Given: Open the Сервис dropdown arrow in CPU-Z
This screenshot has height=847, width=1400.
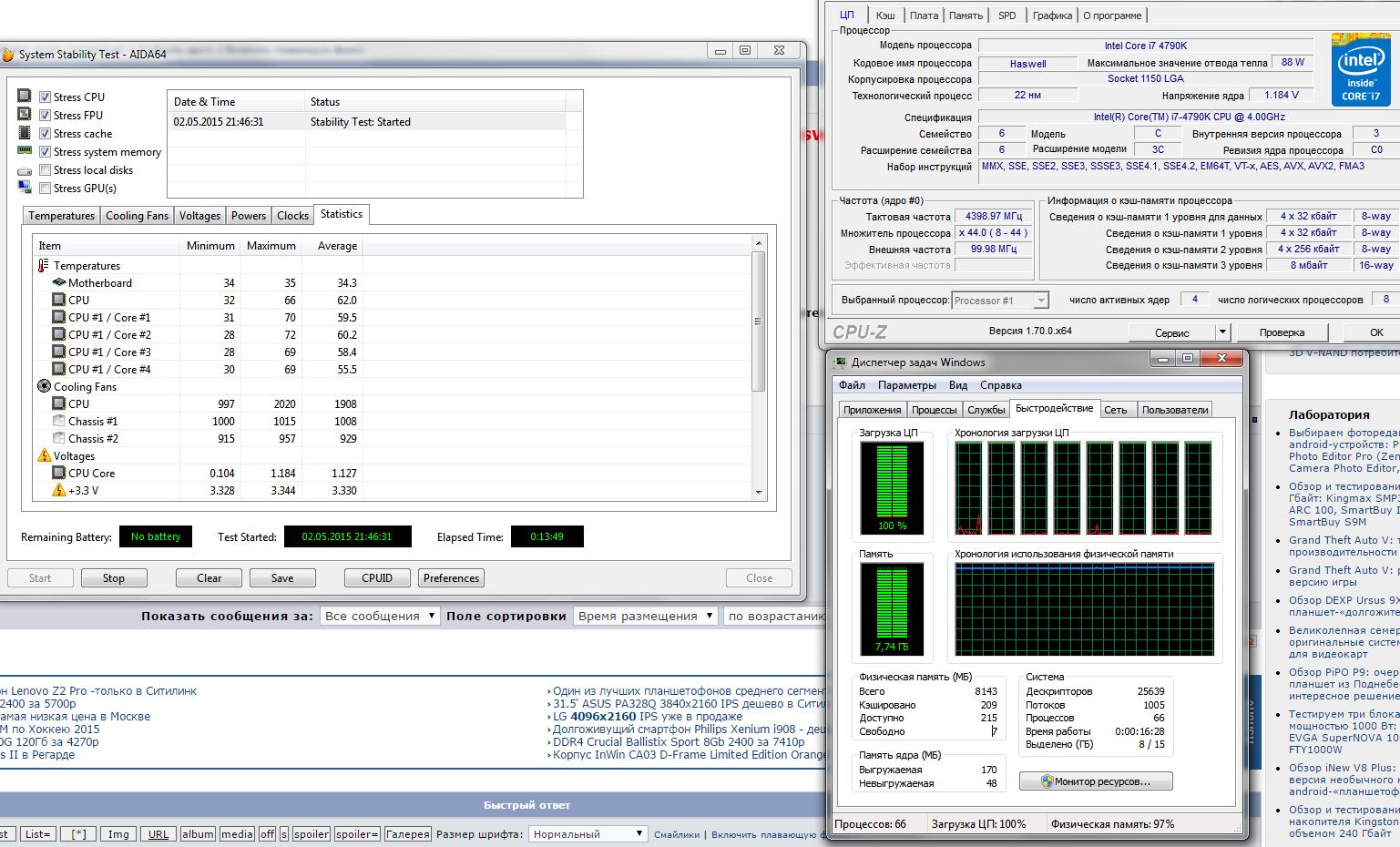Looking at the screenshot, I should pos(1222,332).
